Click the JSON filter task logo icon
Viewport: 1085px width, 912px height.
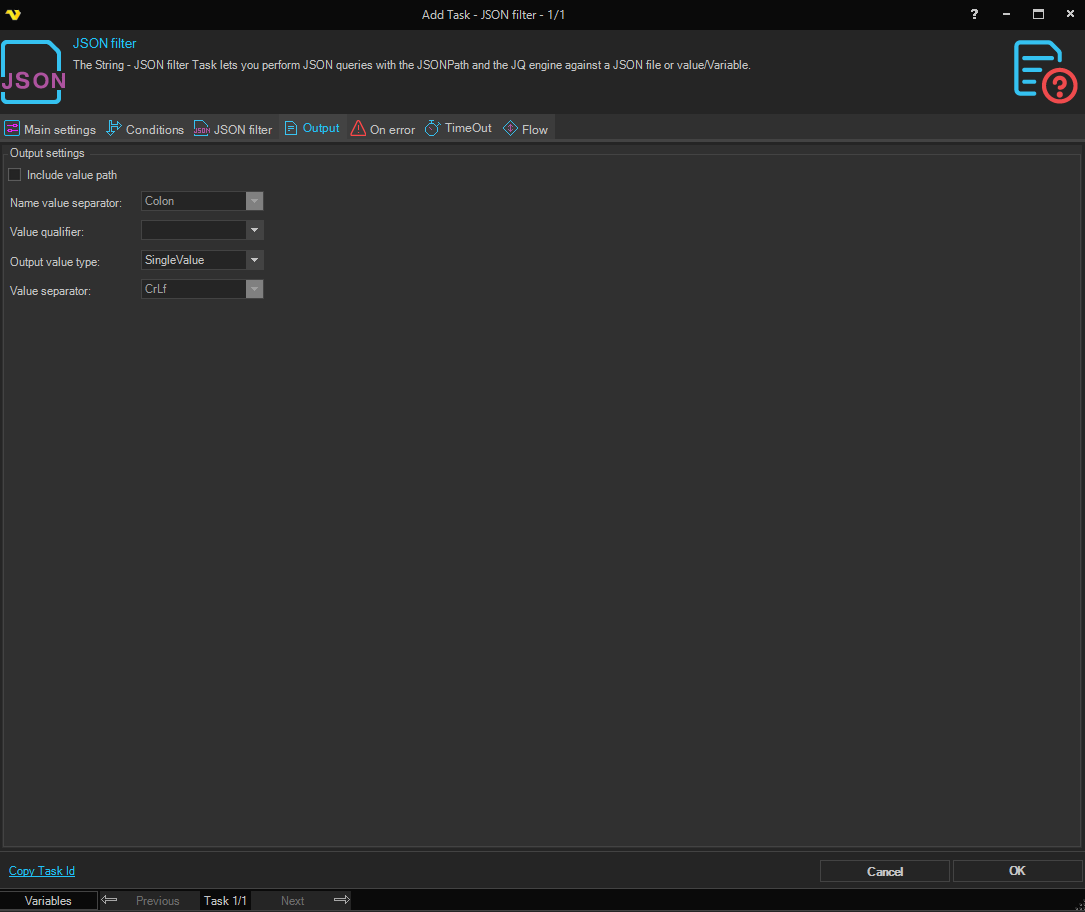click(33, 72)
